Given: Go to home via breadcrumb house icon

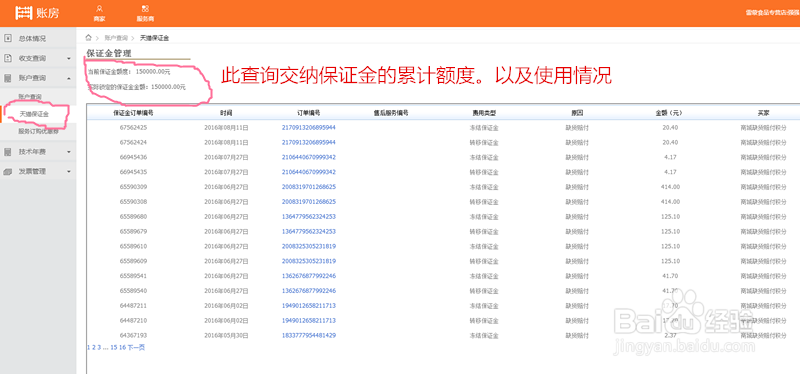Looking at the screenshot, I should click(x=89, y=38).
